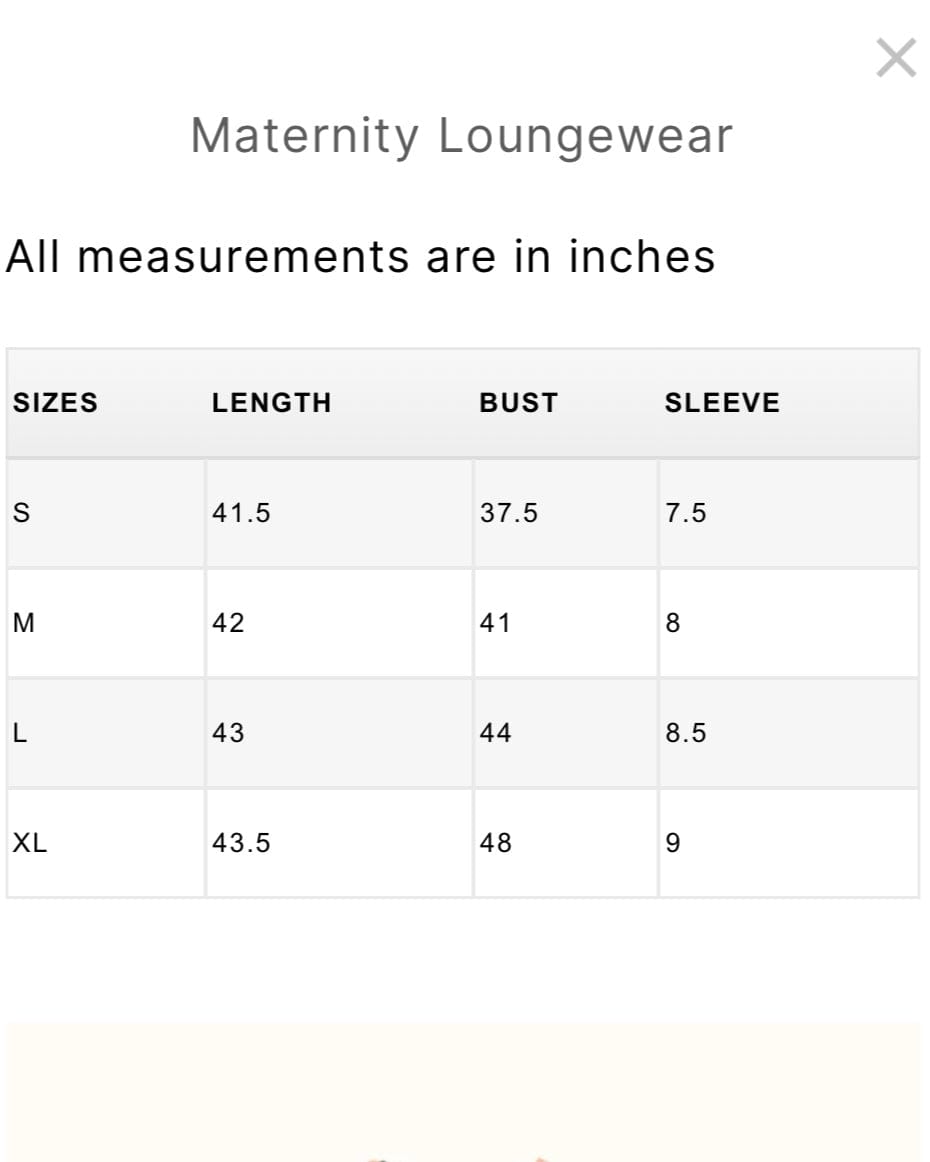Click the Maternity Loungewear title

462,136
